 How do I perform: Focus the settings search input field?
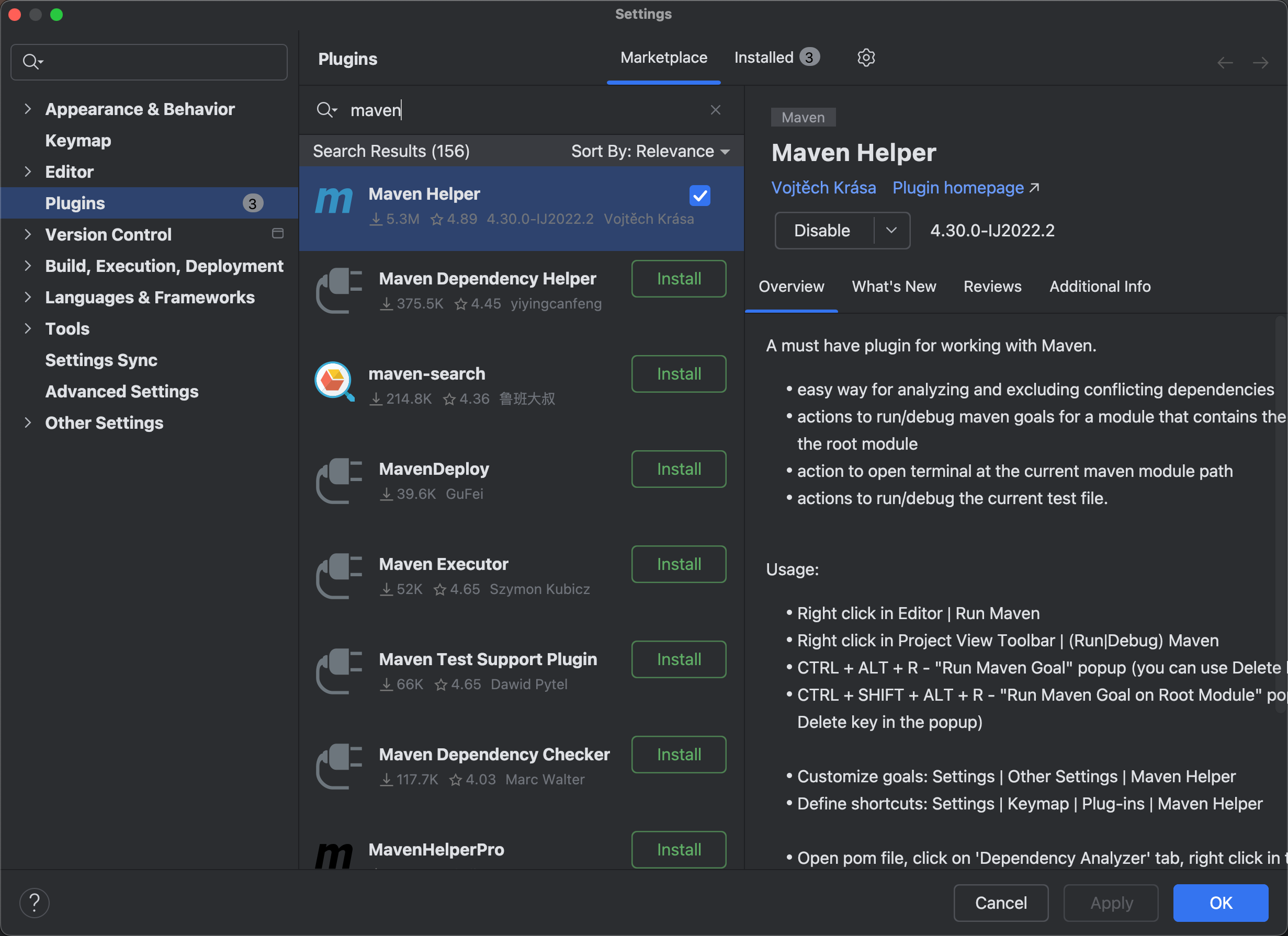point(149,62)
